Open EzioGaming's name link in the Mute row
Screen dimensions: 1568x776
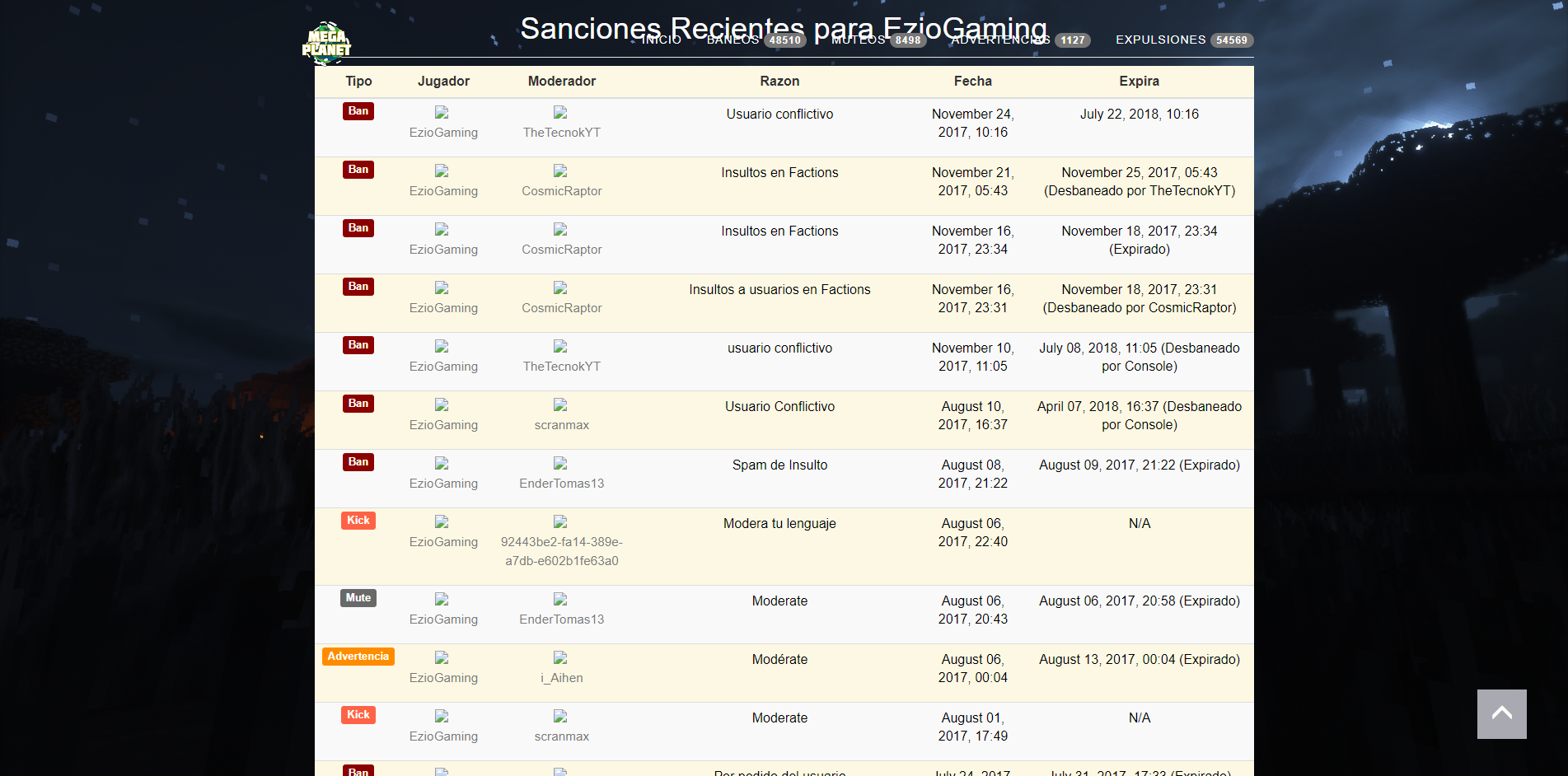click(443, 619)
